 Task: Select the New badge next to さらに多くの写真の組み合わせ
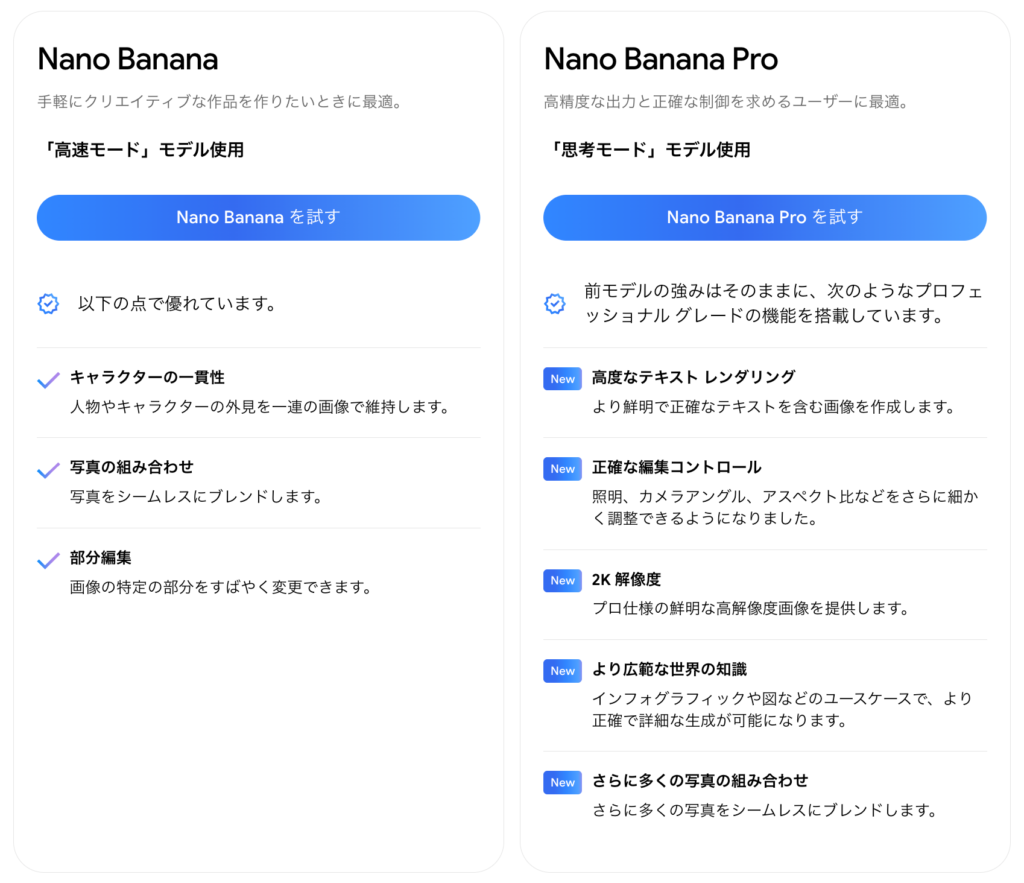(562, 783)
